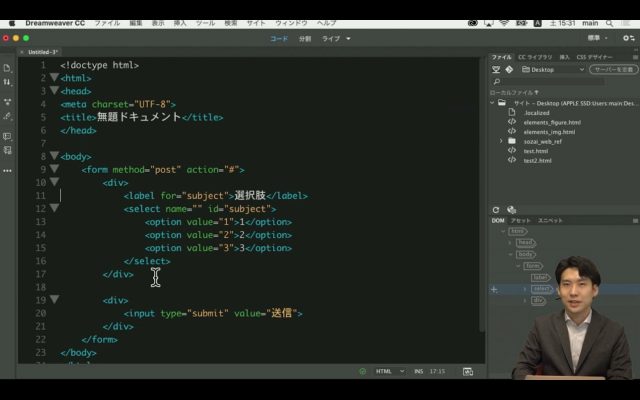Collapse the form tag on line 9

point(54,168)
